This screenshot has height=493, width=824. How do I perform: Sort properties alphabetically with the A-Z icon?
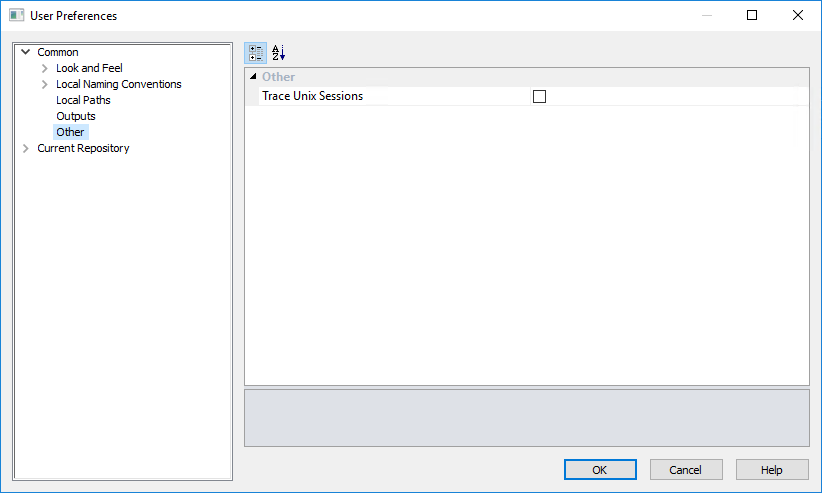click(279, 53)
